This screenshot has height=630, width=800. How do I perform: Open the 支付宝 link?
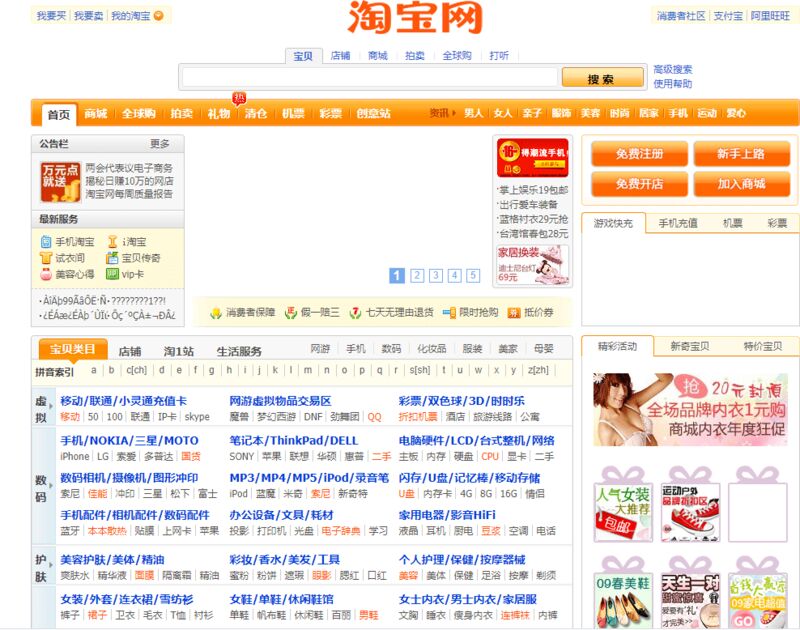(x=728, y=16)
